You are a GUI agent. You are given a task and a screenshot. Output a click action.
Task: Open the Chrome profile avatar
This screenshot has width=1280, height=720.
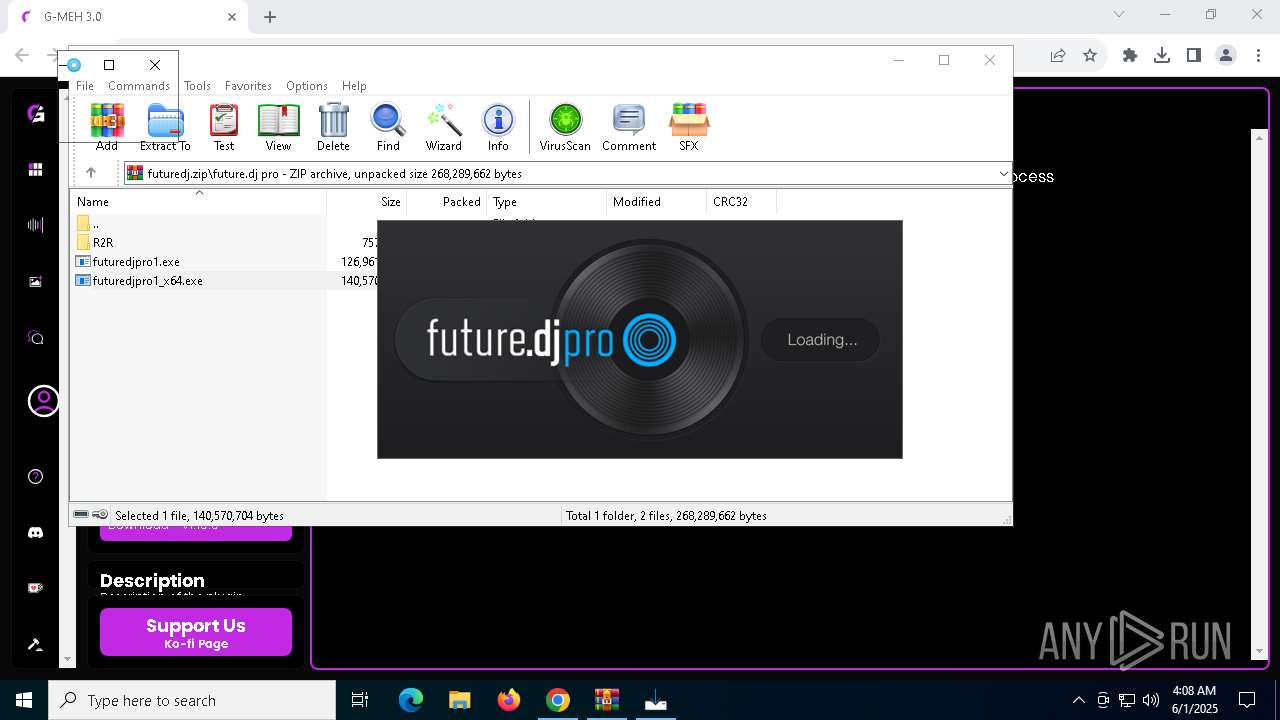[1226, 56]
